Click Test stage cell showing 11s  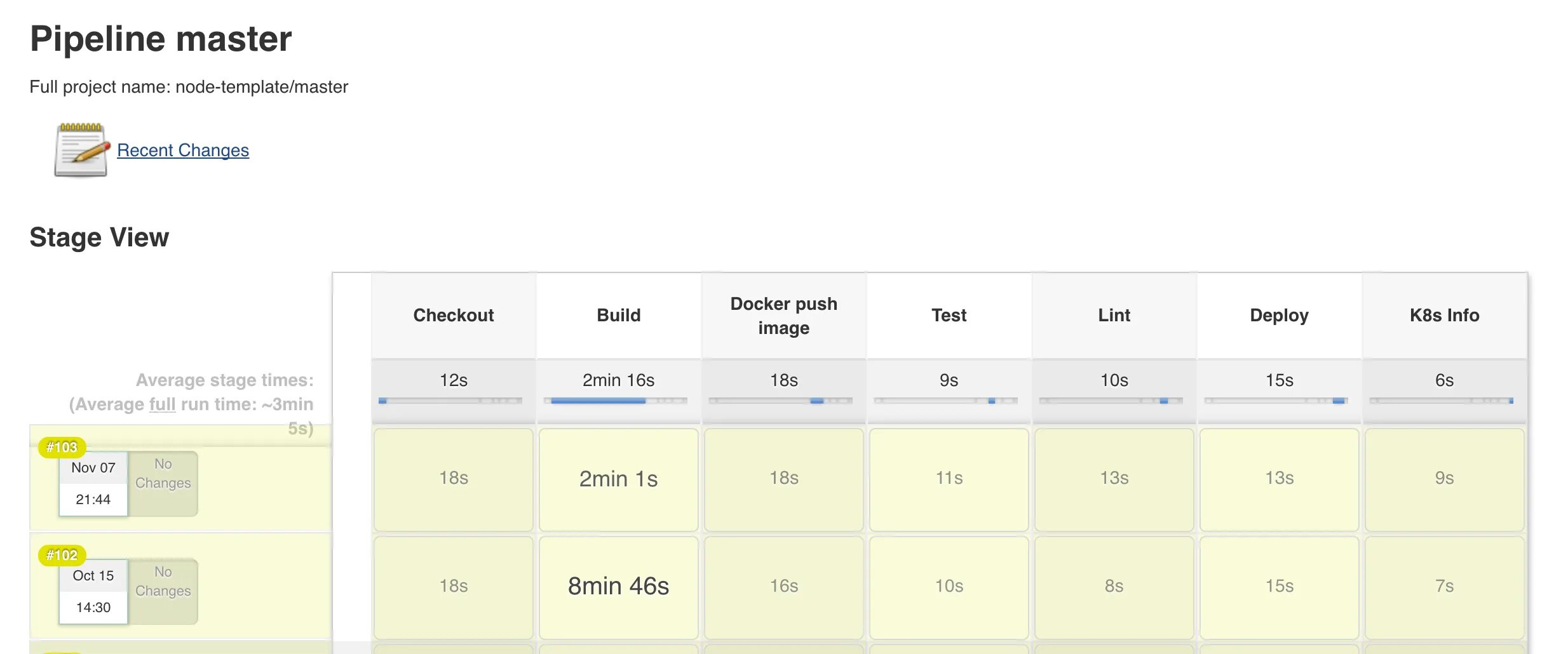click(949, 479)
